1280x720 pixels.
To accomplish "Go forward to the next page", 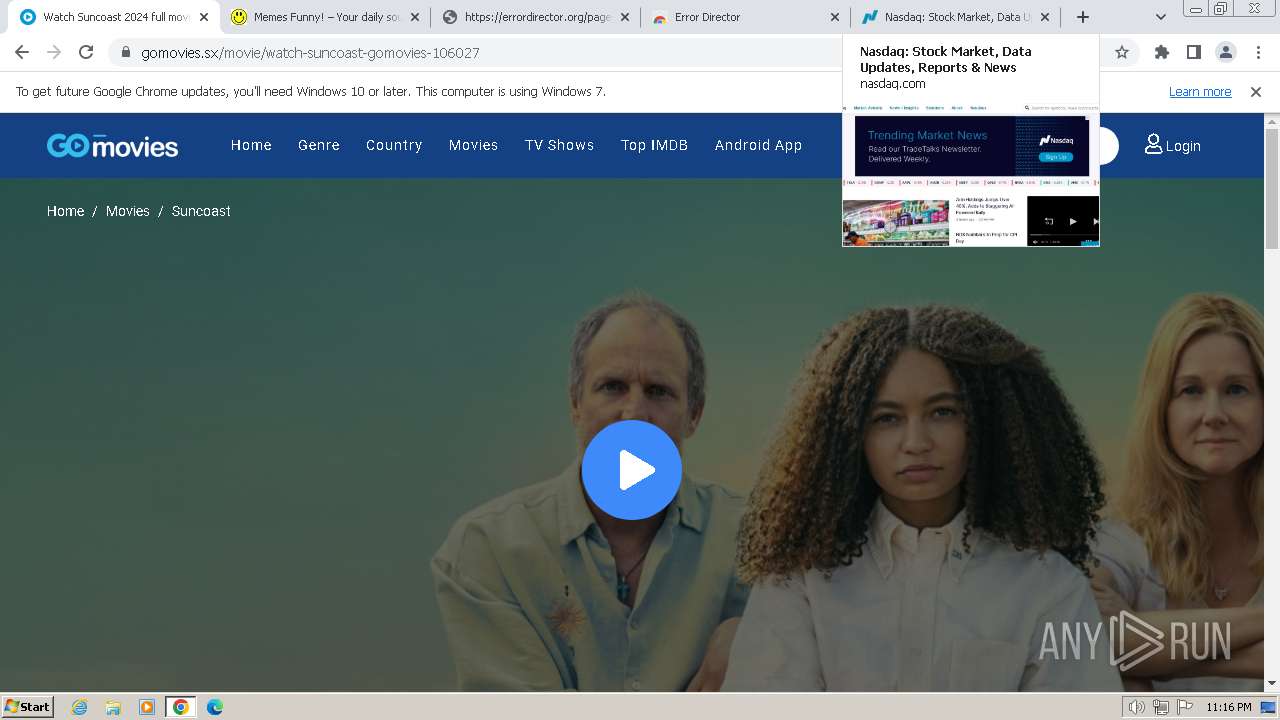I will pyautogui.click(x=54, y=52).
